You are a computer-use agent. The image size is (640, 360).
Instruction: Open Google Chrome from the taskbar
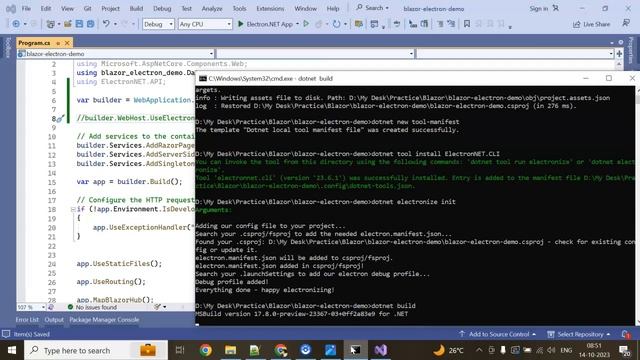205,350
